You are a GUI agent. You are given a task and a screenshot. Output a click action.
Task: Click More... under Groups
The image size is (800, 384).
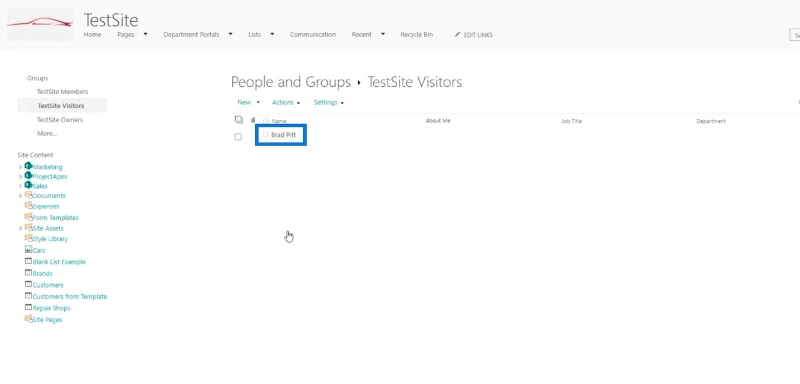point(47,134)
